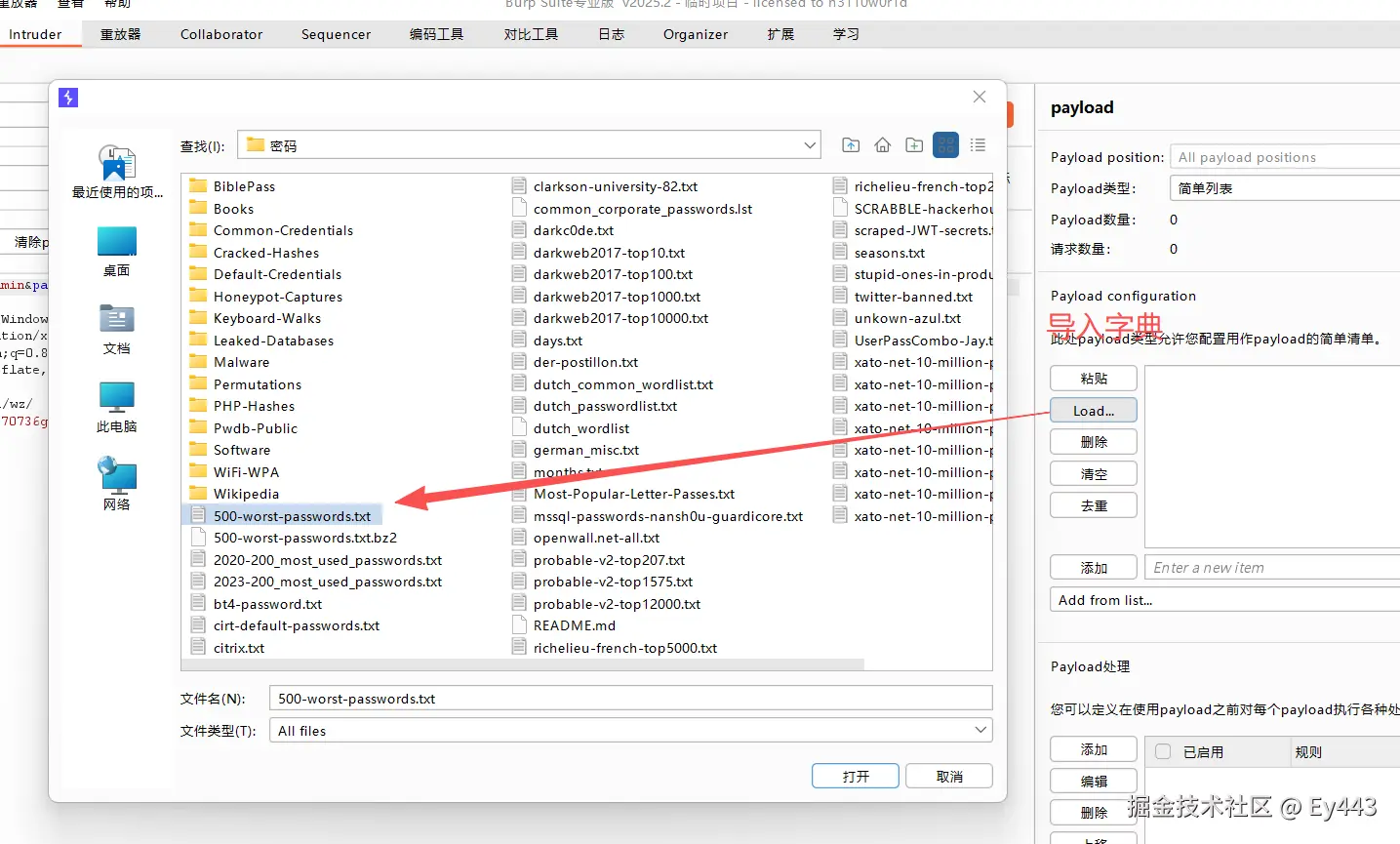
Task: Click 取消 to cancel file dialog
Action: point(949,776)
